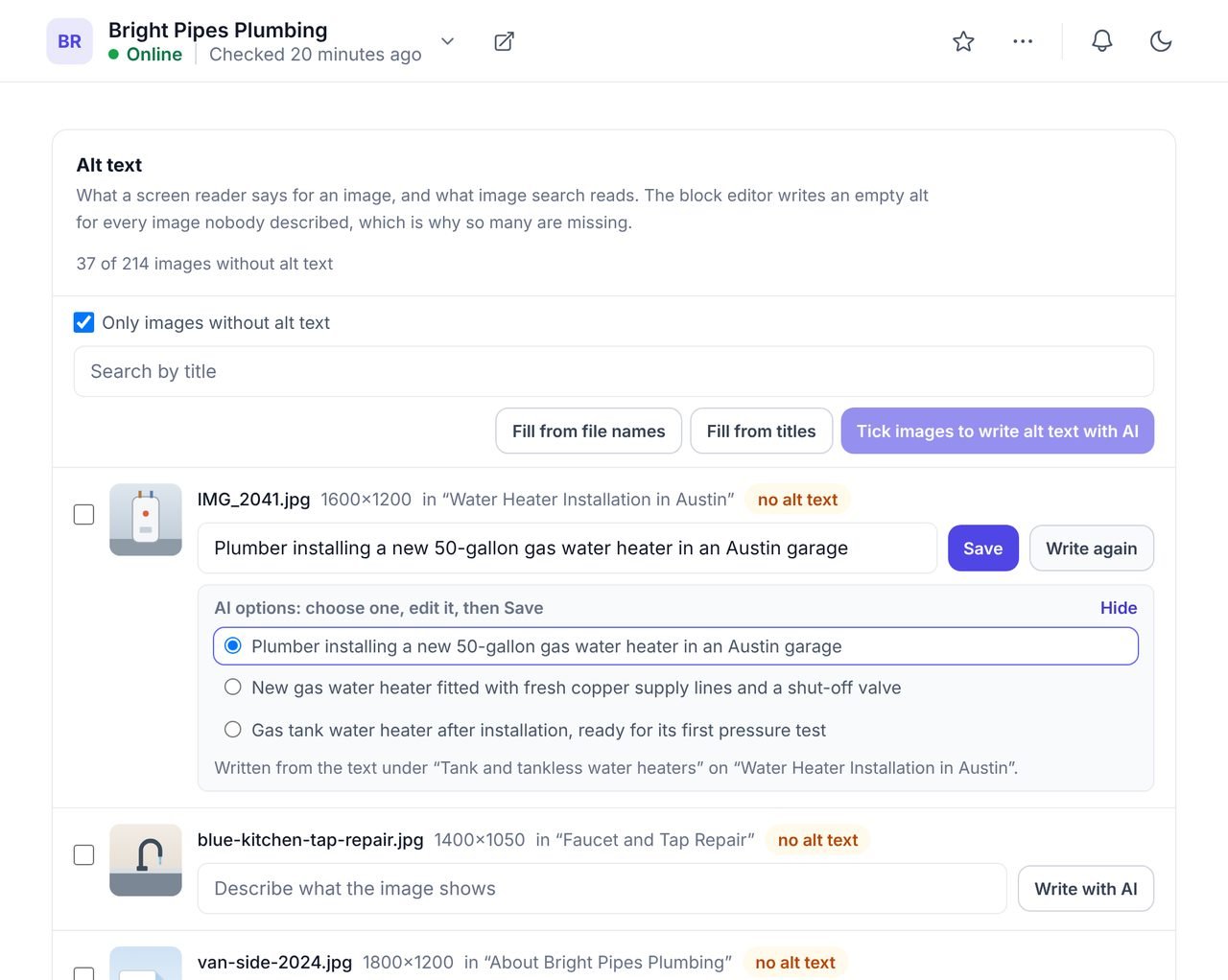Click the no alt text badge for van-side-2024.jpg
This screenshot has height=980, width=1228.
click(x=795, y=963)
